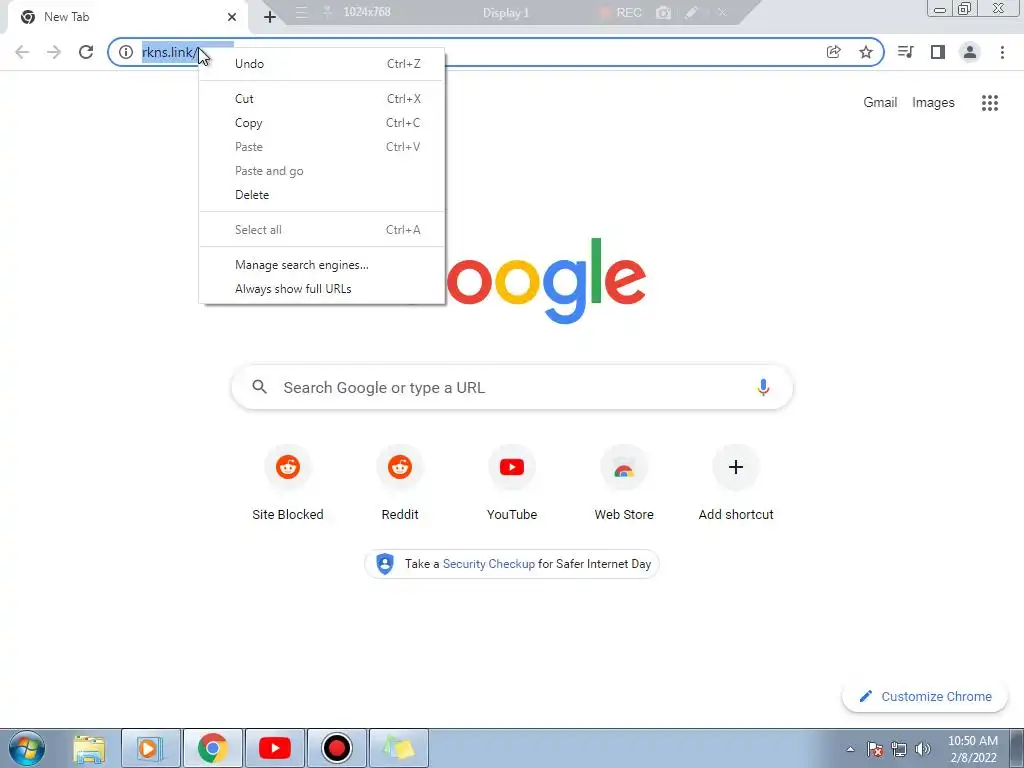
Task: Open the side panel icon
Action: click(x=938, y=52)
